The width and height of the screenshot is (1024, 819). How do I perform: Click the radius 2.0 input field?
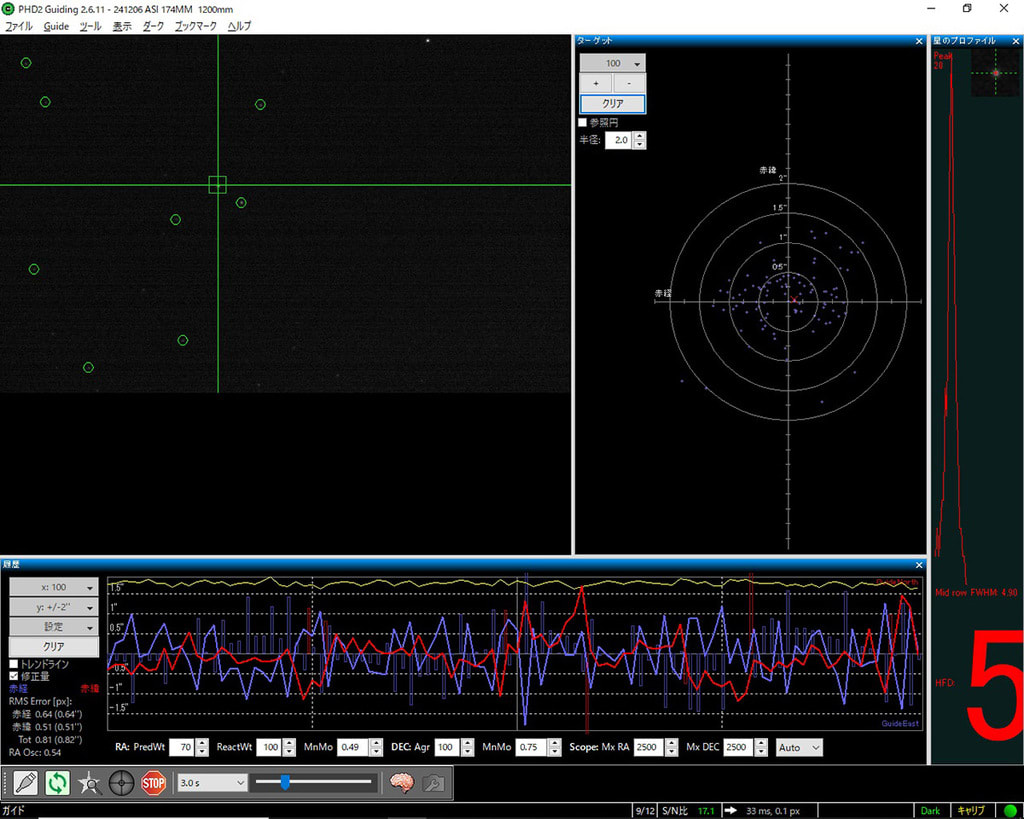[x=619, y=140]
